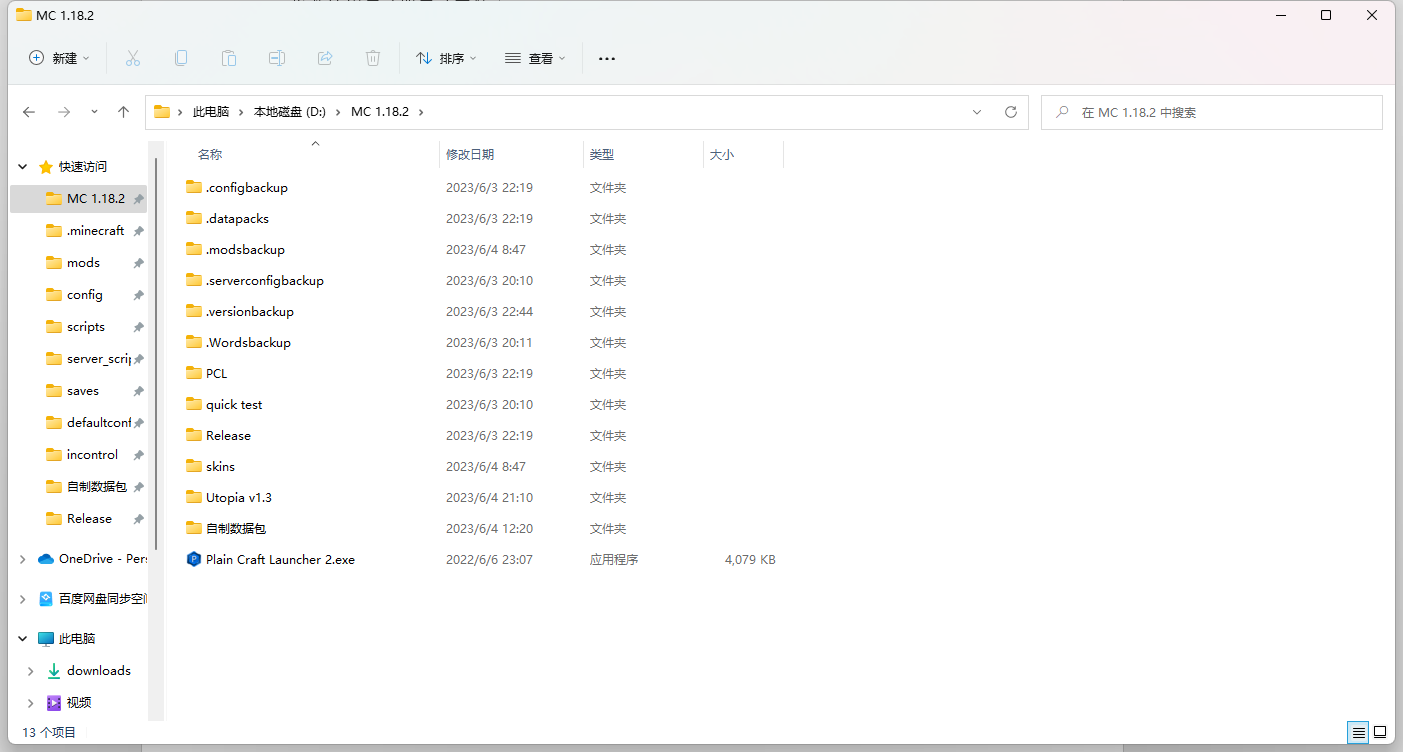Screen dimensions: 1403x752
Task: Select the .Wordsbackup folder name
Action: [x=248, y=342]
